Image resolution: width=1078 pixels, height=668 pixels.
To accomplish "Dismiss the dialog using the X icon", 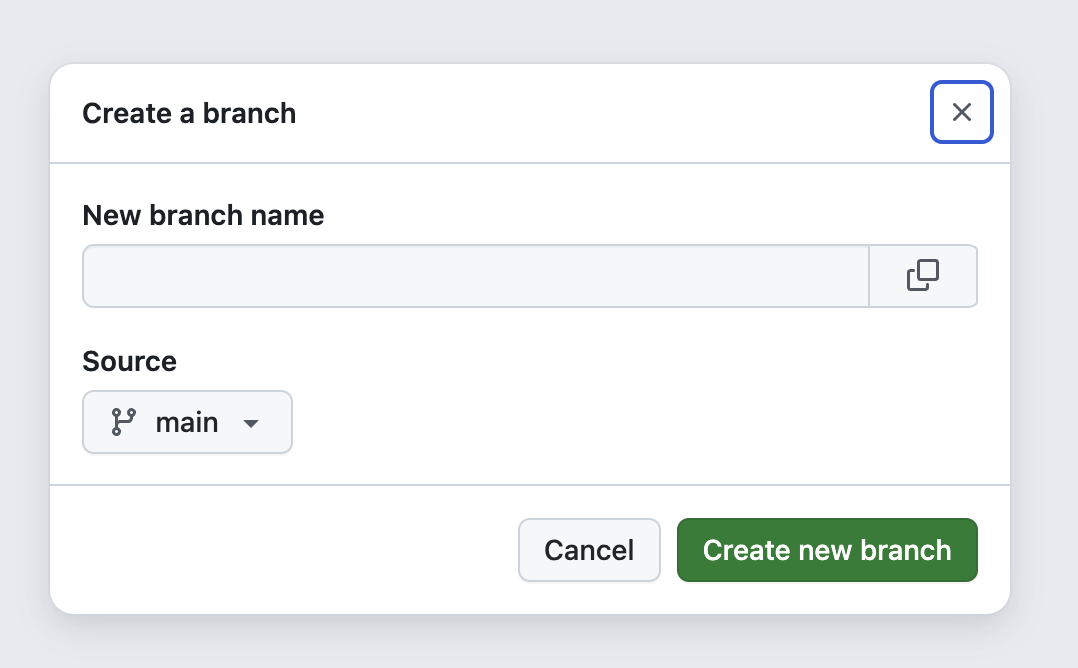I will pos(961,112).
